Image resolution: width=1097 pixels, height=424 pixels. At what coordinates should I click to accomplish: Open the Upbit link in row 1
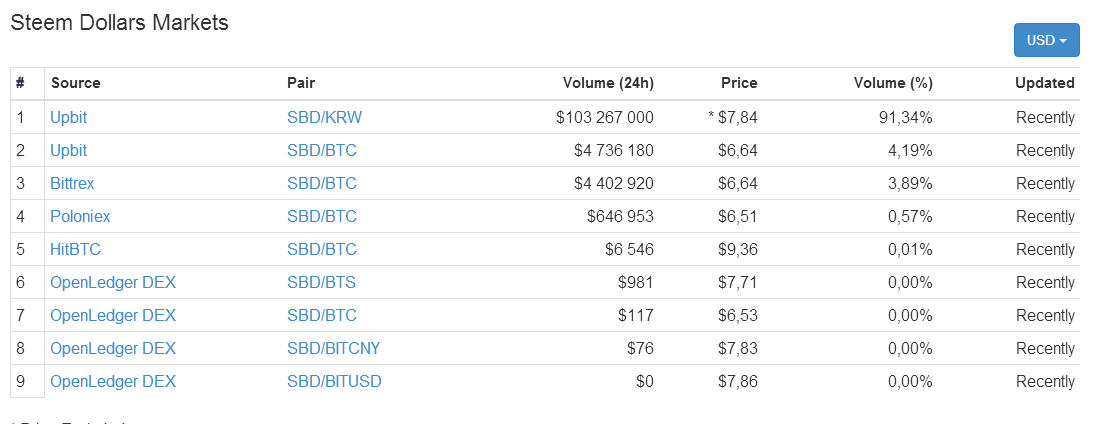68,117
